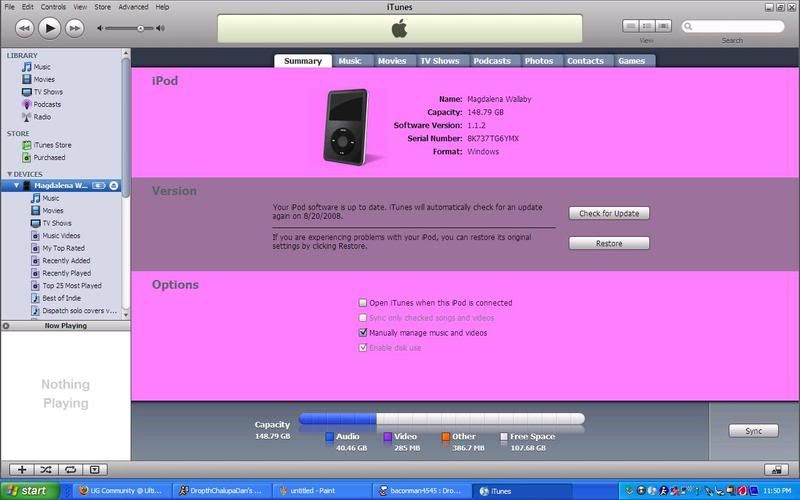Click the max-volume speaker icon
Viewport: 800px width, 500px height.
click(x=160, y=29)
